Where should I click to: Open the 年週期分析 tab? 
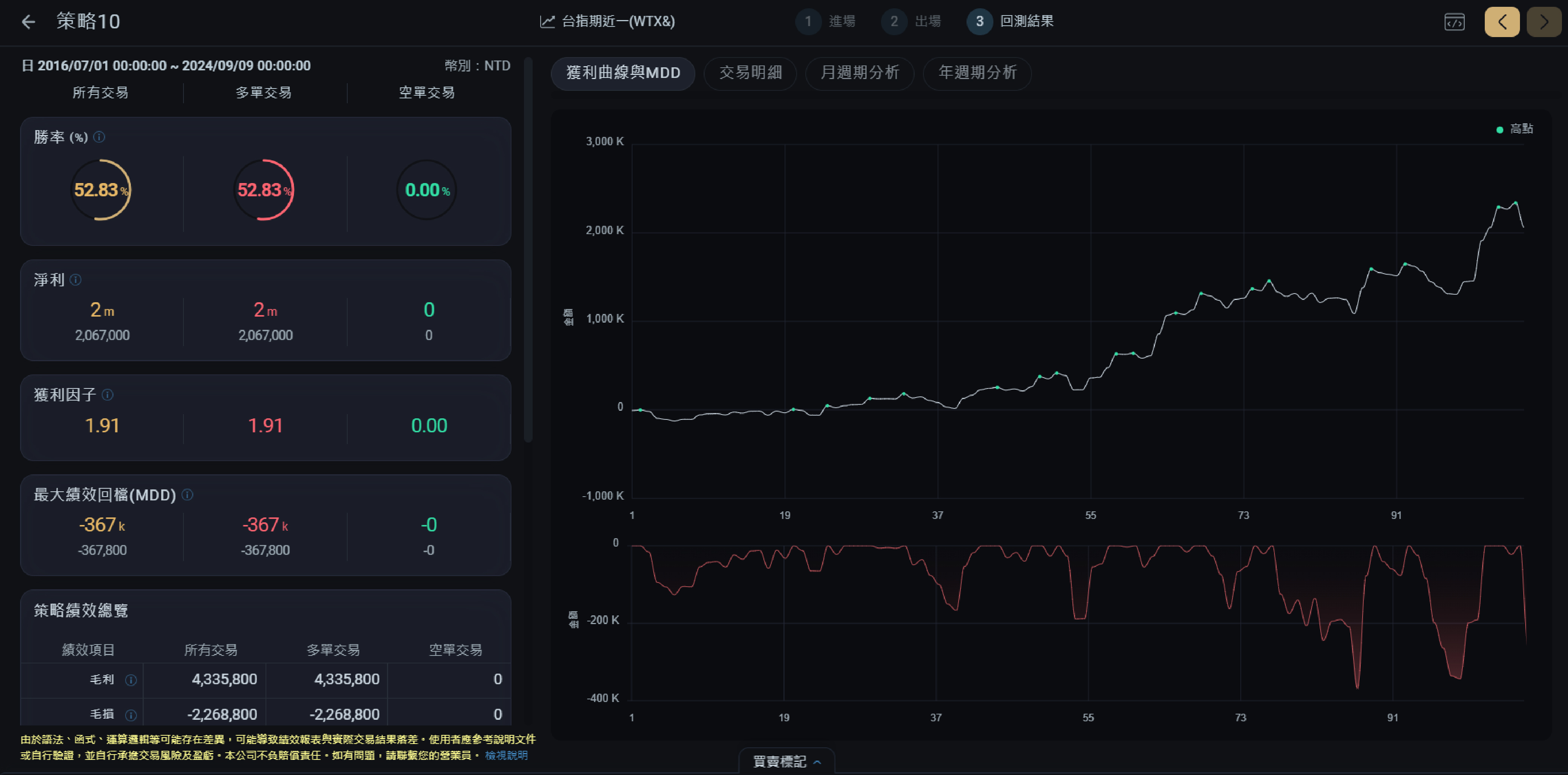977,73
